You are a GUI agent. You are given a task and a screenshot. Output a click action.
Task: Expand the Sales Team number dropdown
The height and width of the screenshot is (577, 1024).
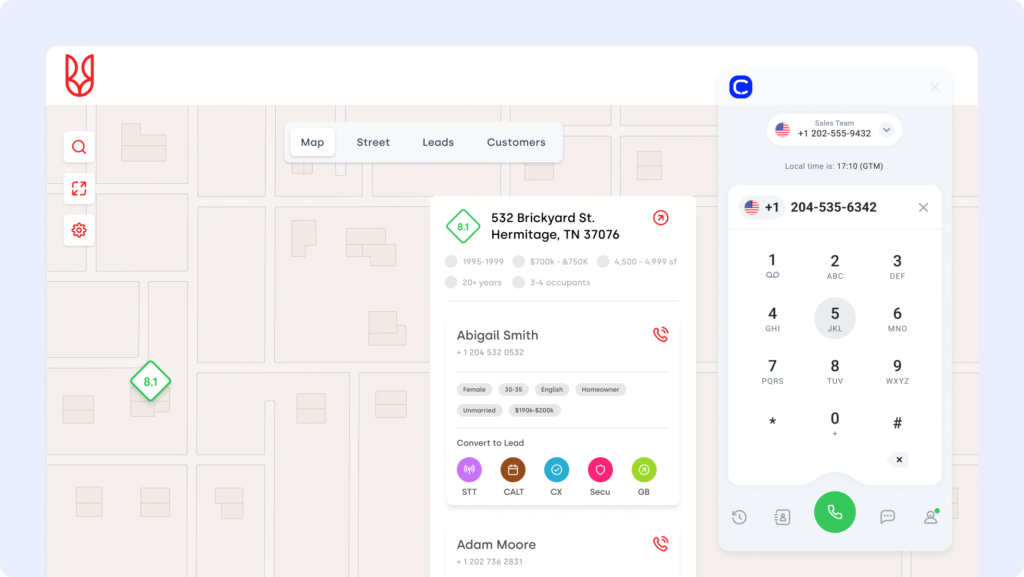click(886, 130)
